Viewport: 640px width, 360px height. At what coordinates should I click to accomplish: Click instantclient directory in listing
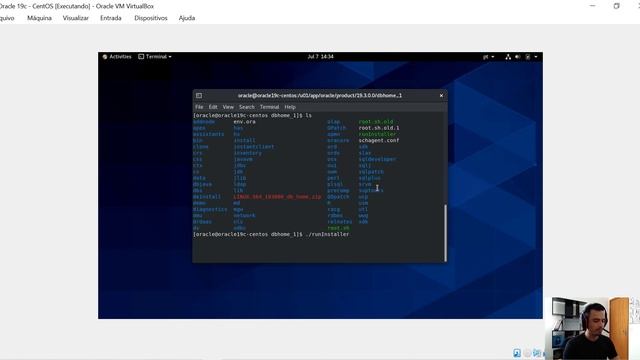pyautogui.click(x=254, y=147)
